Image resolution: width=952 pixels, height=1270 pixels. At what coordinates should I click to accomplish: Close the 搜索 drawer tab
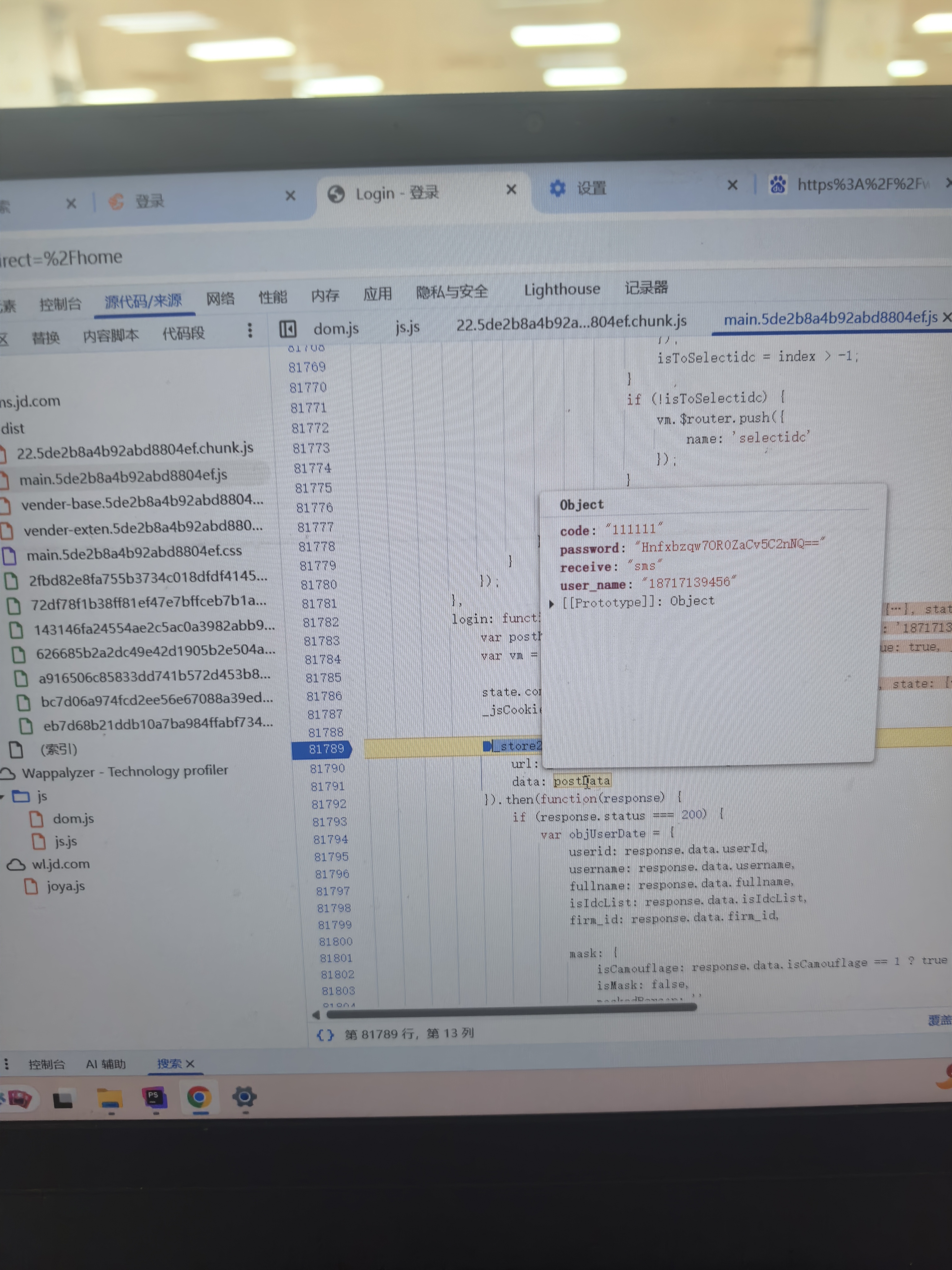point(191,1064)
